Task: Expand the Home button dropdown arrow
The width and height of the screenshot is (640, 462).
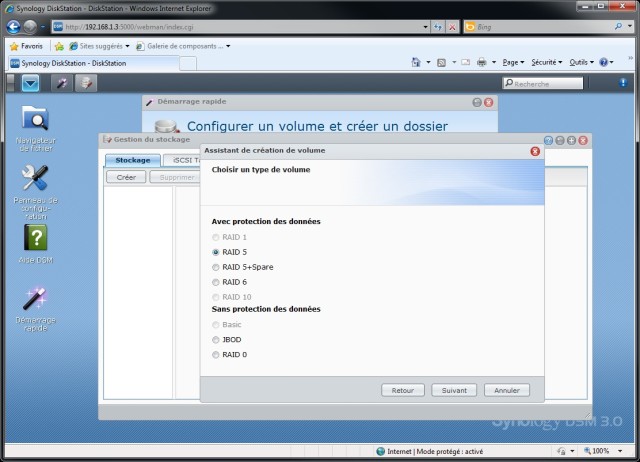Action: pyautogui.click(x=428, y=62)
